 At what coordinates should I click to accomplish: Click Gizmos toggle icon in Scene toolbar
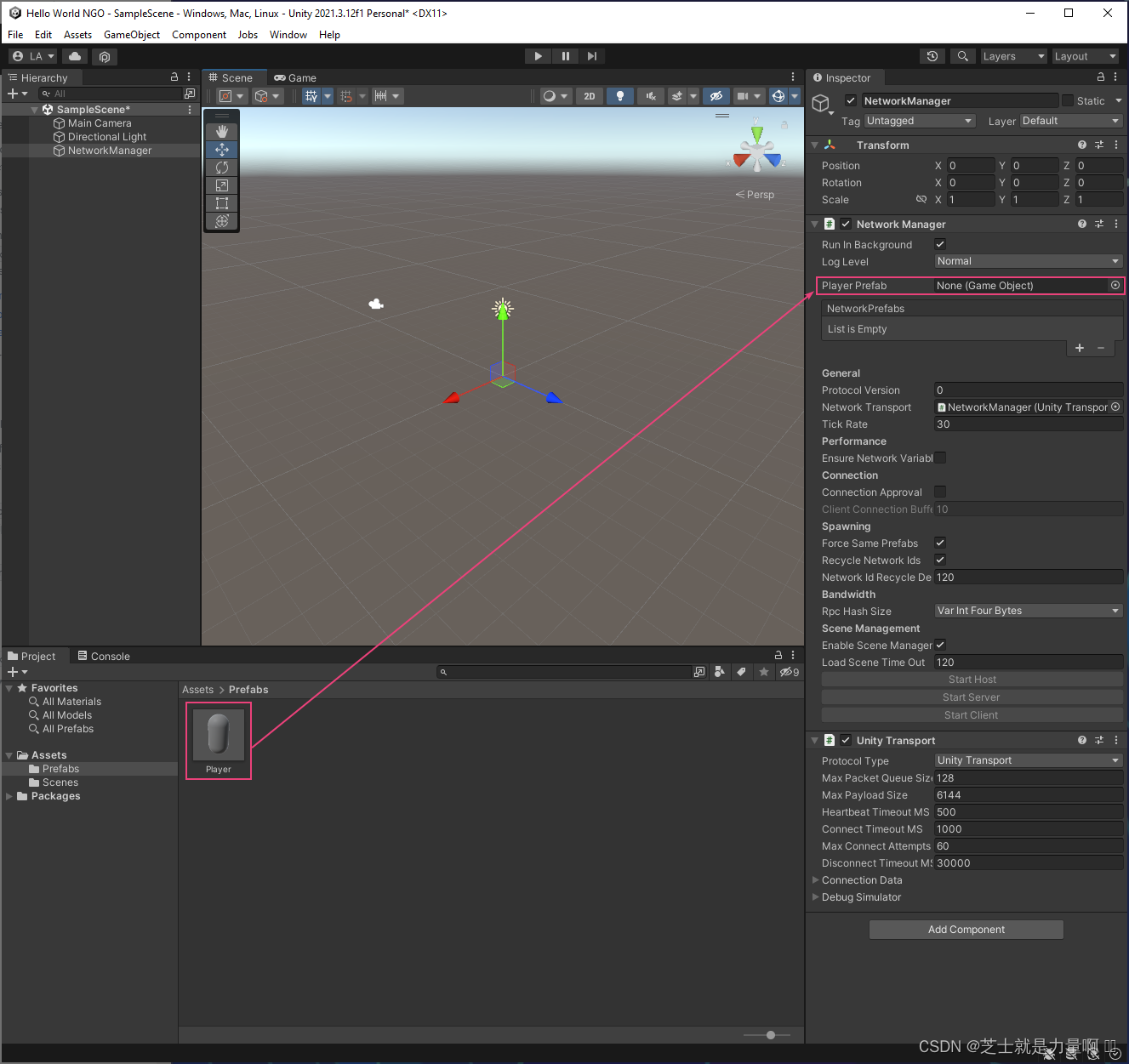(778, 96)
